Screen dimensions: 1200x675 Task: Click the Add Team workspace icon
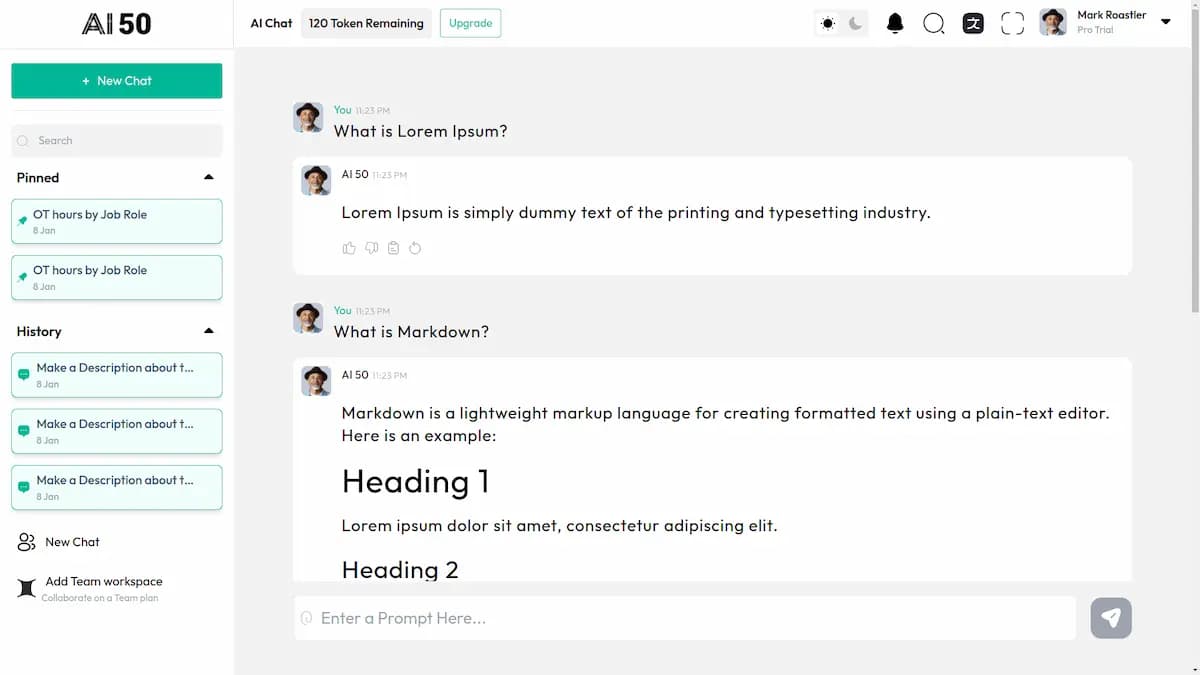click(27, 589)
